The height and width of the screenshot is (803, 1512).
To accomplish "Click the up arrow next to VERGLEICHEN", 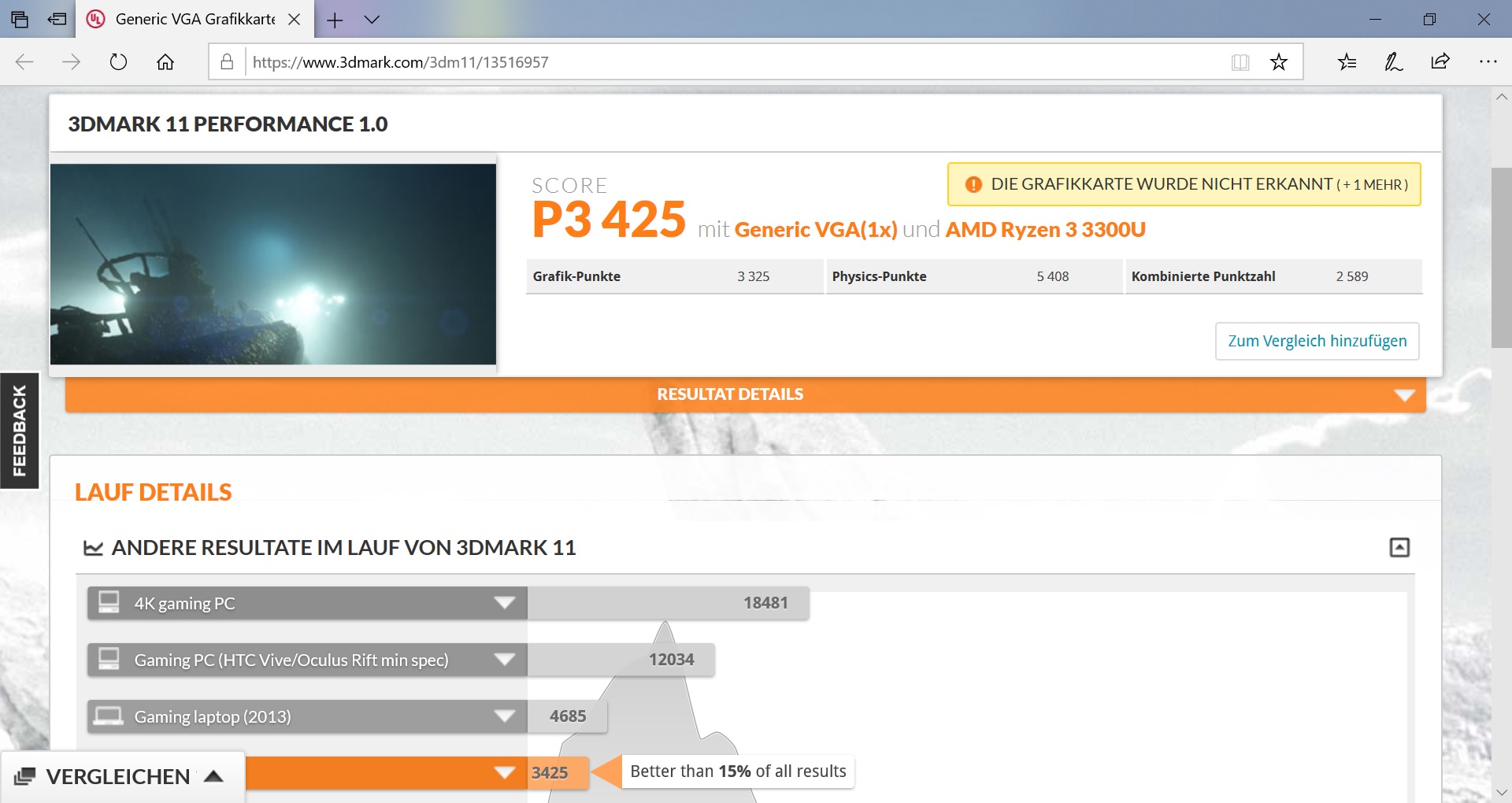I will click(213, 777).
